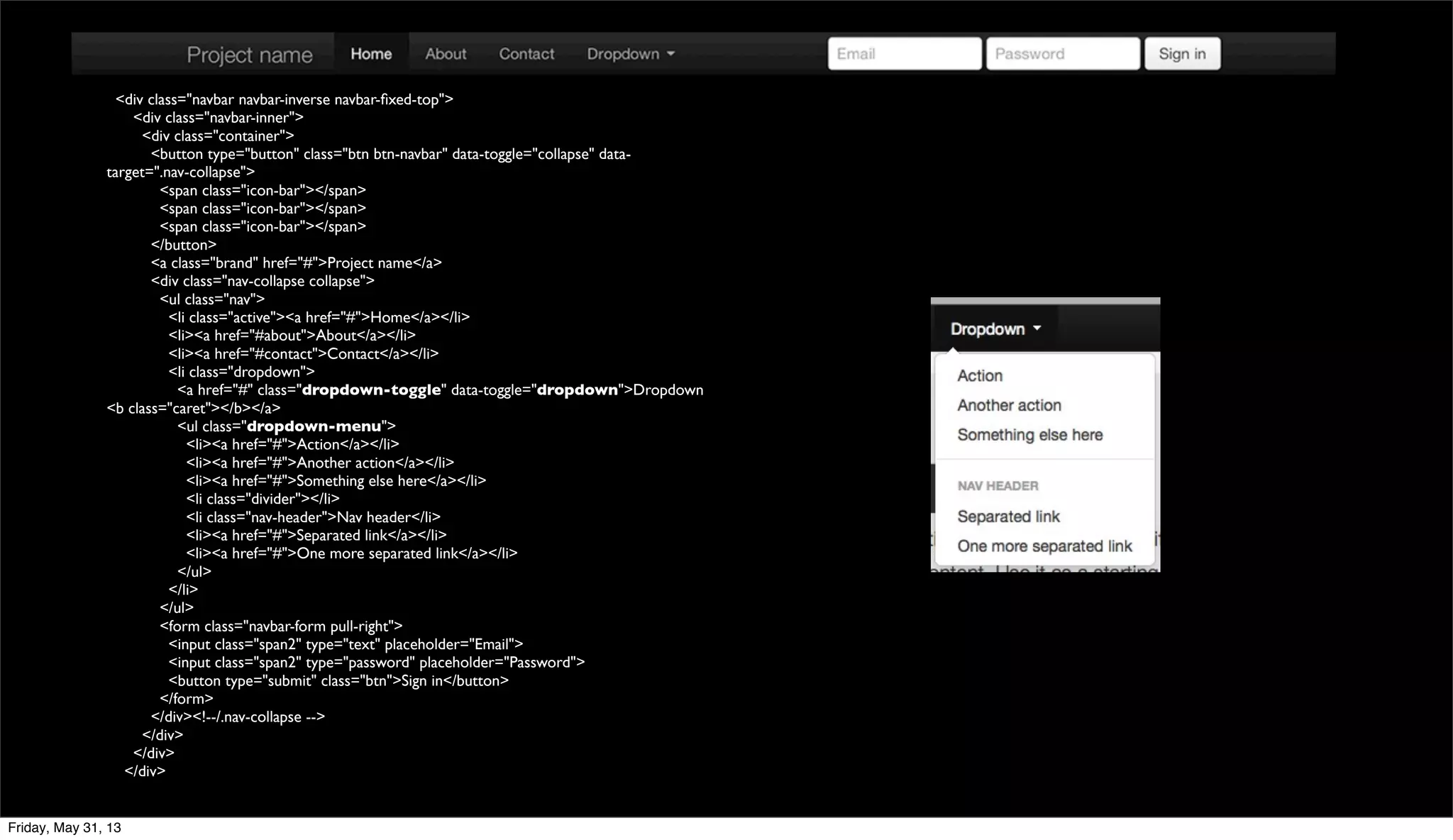Click the b class="caret" code line
The width and height of the screenshot is (1453, 840).
194,409
